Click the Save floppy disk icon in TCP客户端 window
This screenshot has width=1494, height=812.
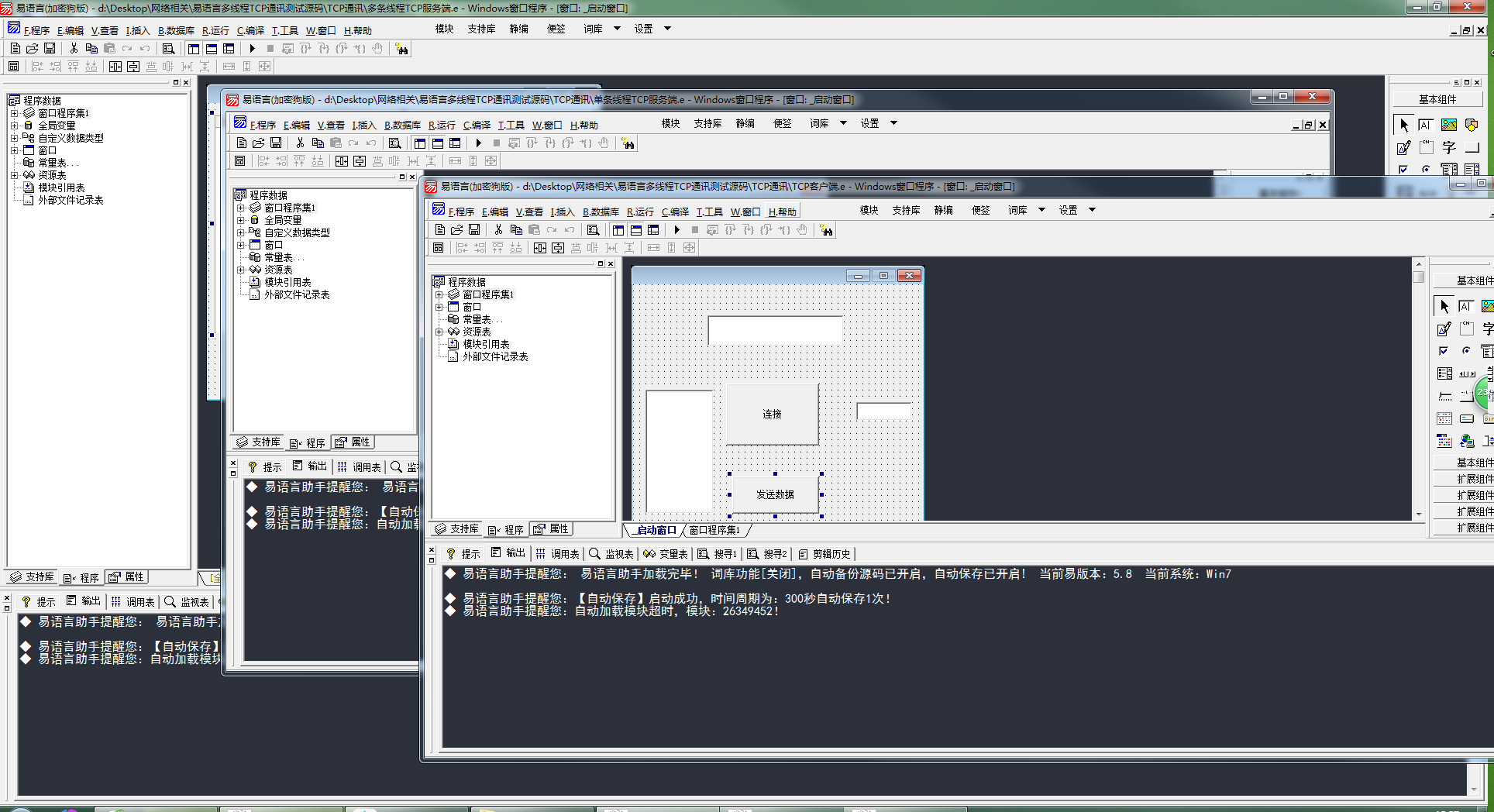coord(475,229)
